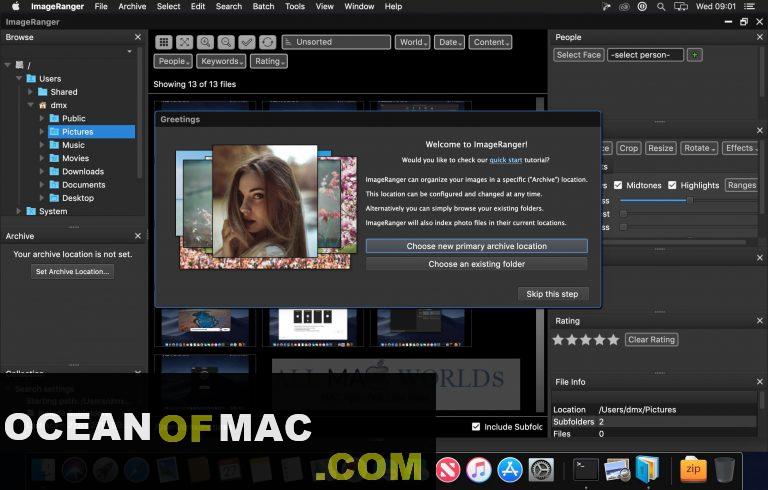Click the zoom in magnifier icon

pyautogui.click(x=205, y=42)
